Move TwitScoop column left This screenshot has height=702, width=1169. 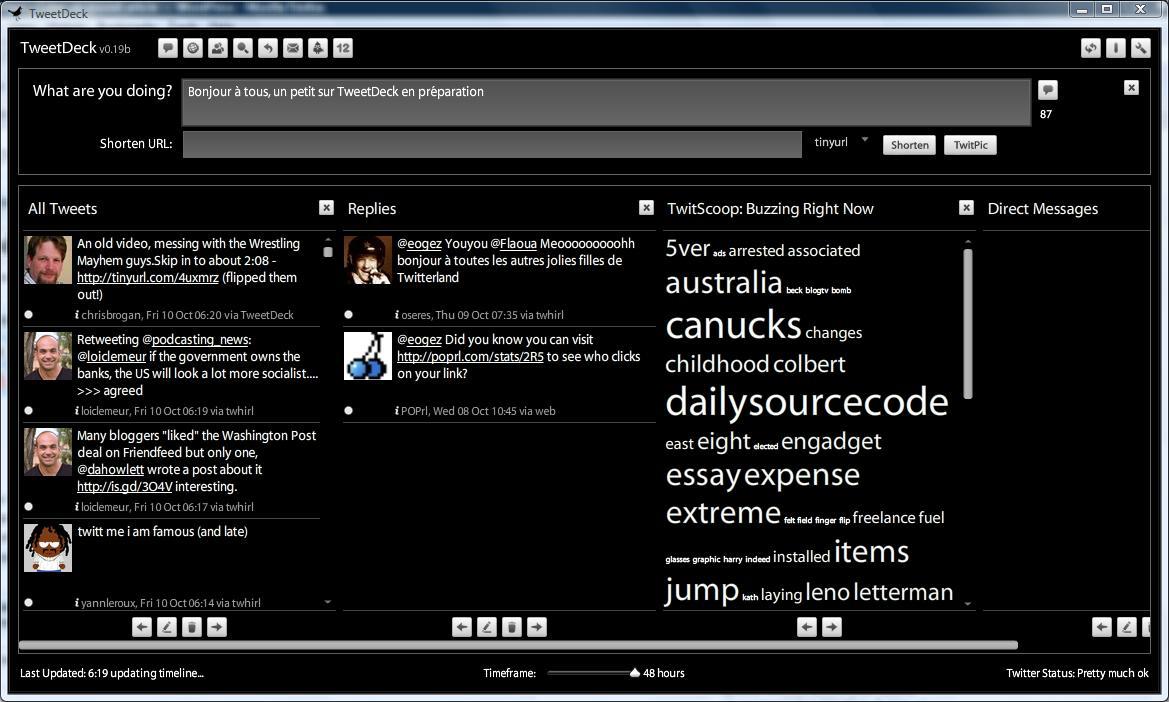[807, 627]
